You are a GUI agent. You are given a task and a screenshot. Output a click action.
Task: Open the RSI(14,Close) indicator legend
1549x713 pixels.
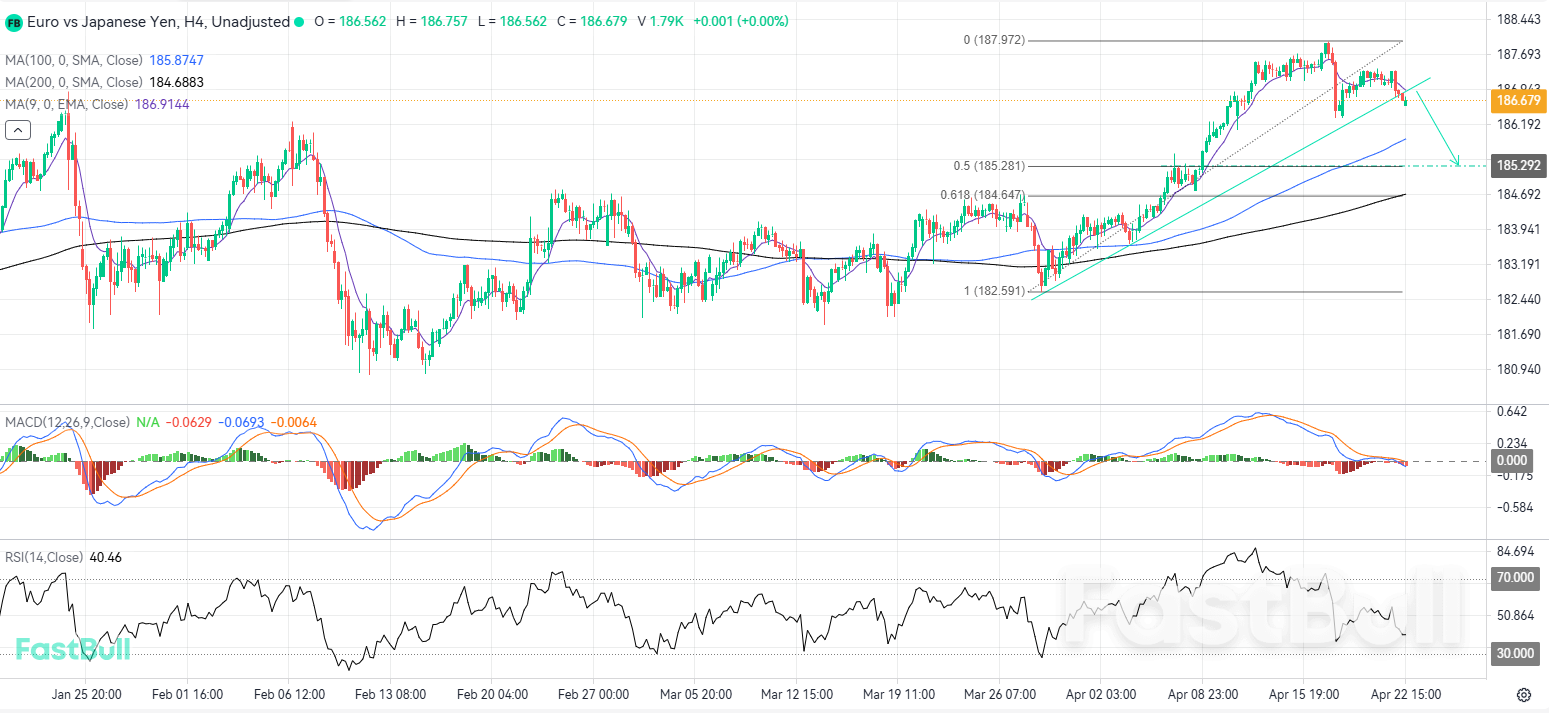pyautogui.click(x=45, y=557)
